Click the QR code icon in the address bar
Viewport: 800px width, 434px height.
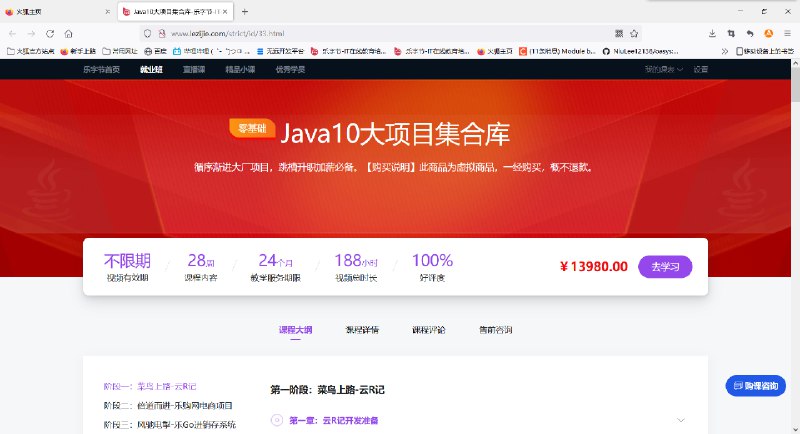[x=619, y=34]
